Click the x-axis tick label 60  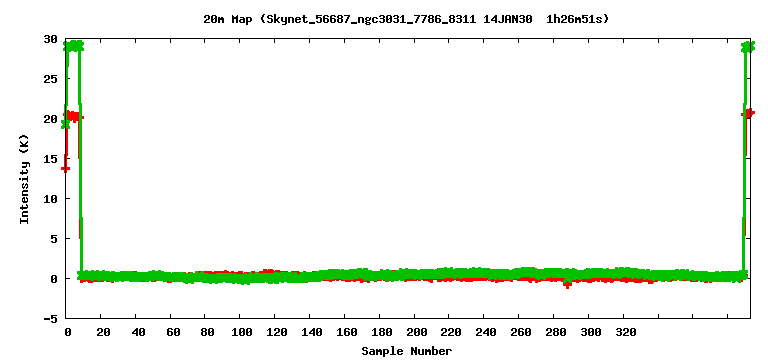pyautogui.click(x=171, y=332)
